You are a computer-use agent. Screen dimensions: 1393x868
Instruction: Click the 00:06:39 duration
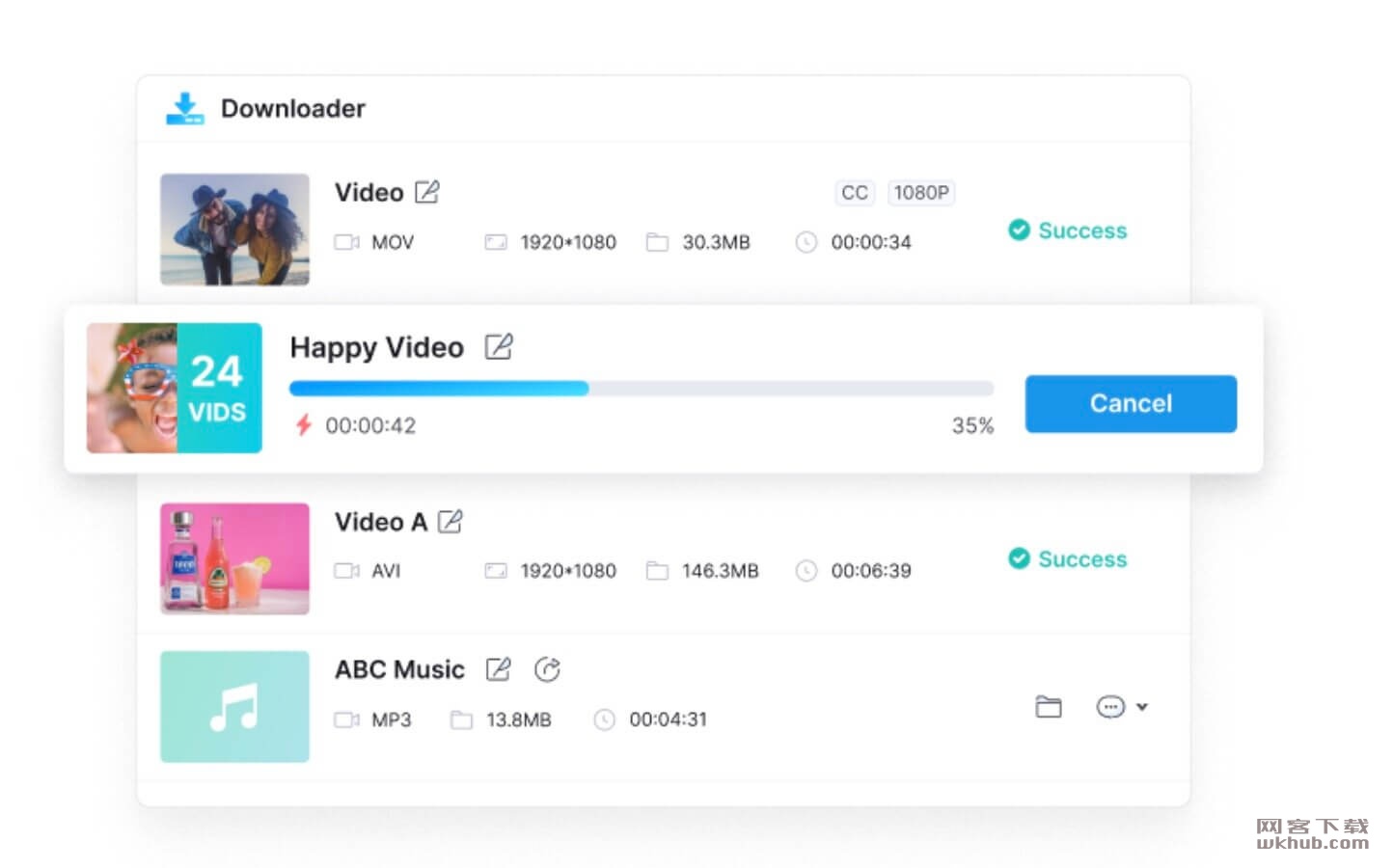coord(871,571)
